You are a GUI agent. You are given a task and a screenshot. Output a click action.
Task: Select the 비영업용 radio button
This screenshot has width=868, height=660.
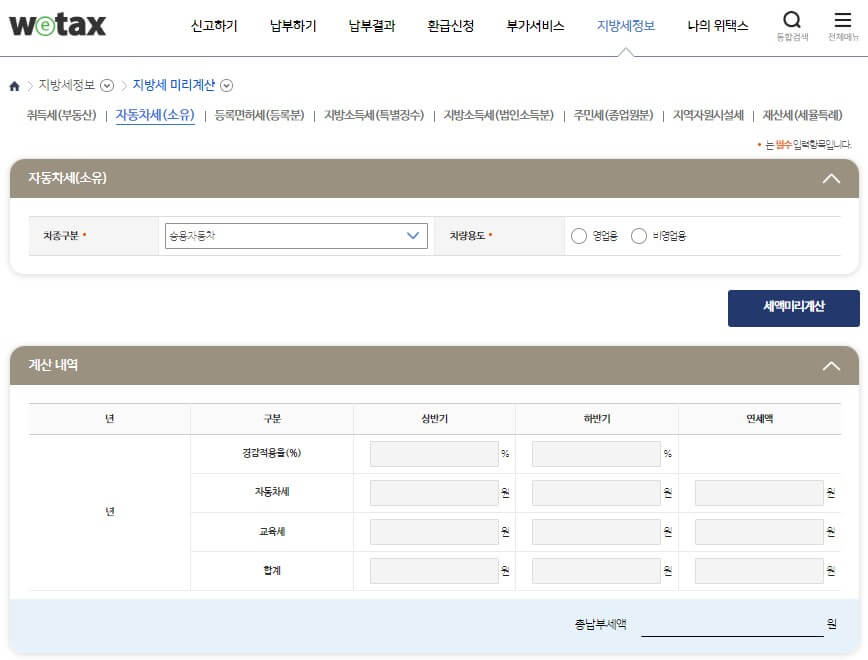(x=639, y=236)
